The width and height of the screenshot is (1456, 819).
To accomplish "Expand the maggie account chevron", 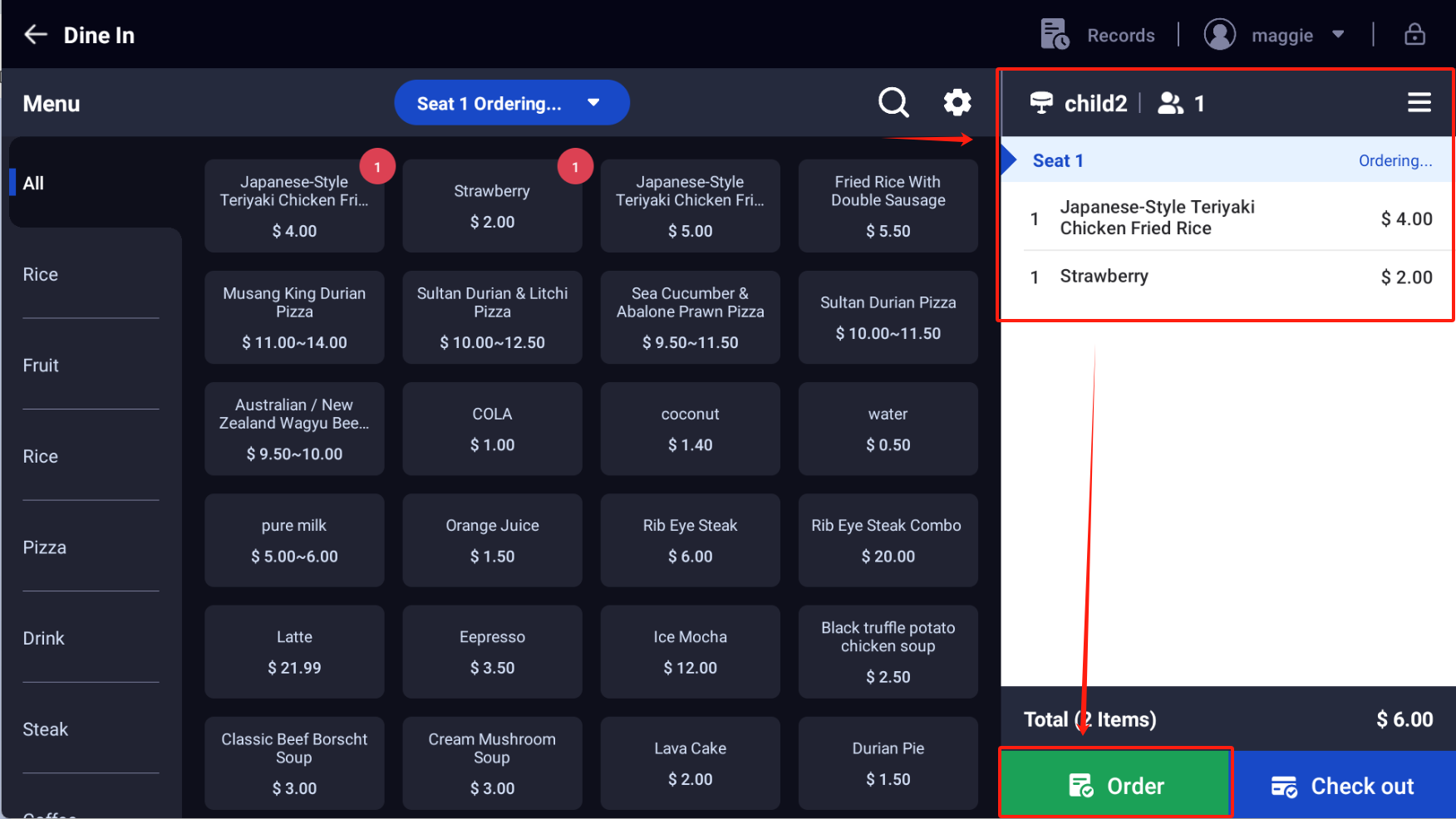I will pos(1339,34).
